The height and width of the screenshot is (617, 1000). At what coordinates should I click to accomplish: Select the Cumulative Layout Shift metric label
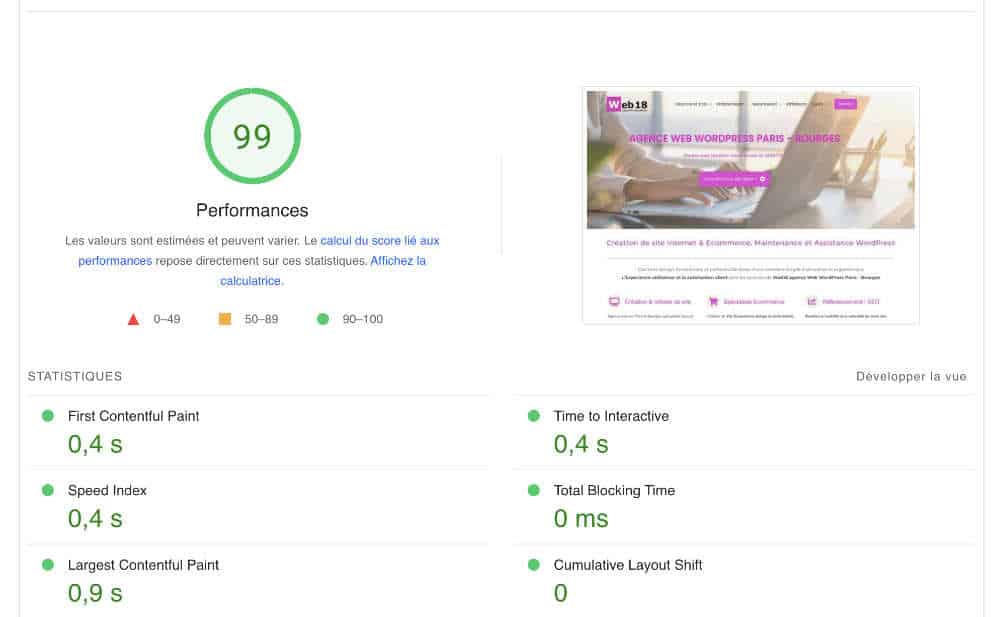click(x=628, y=565)
